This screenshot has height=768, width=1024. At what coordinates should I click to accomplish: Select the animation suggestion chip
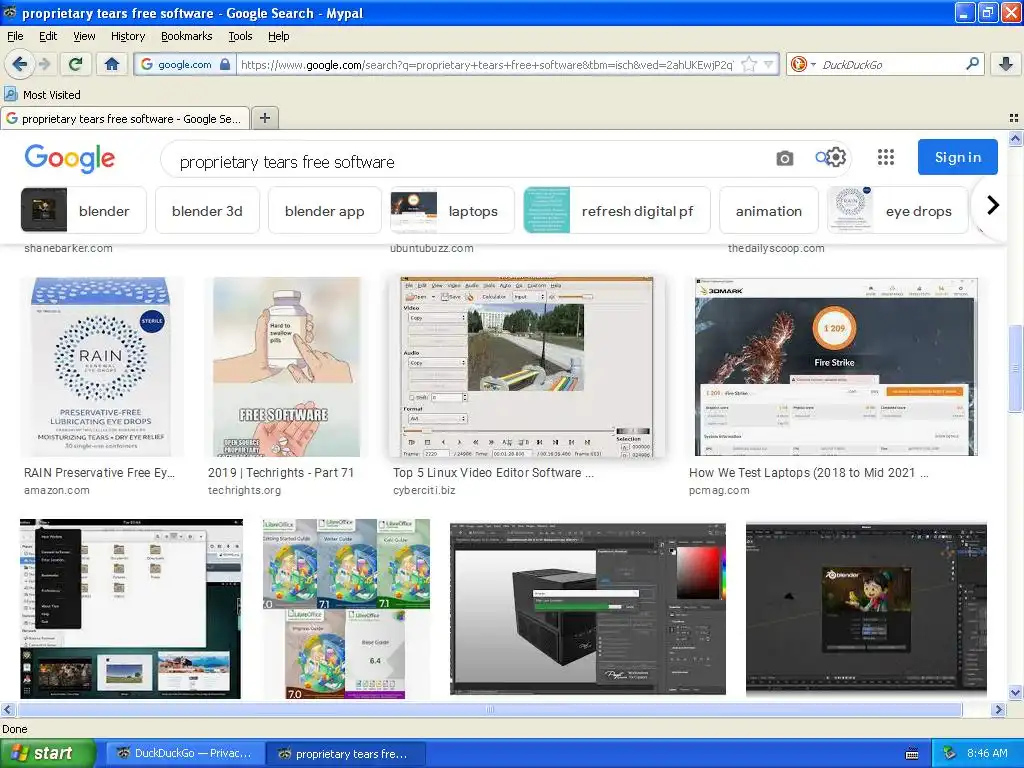769,210
